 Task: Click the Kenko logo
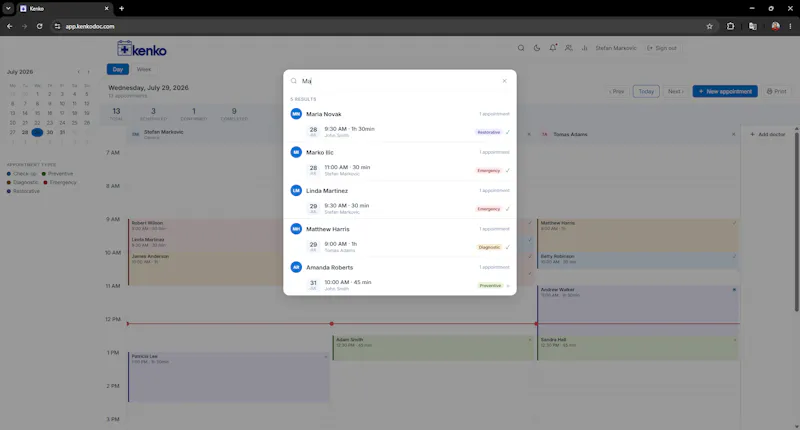click(x=142, y=49)
